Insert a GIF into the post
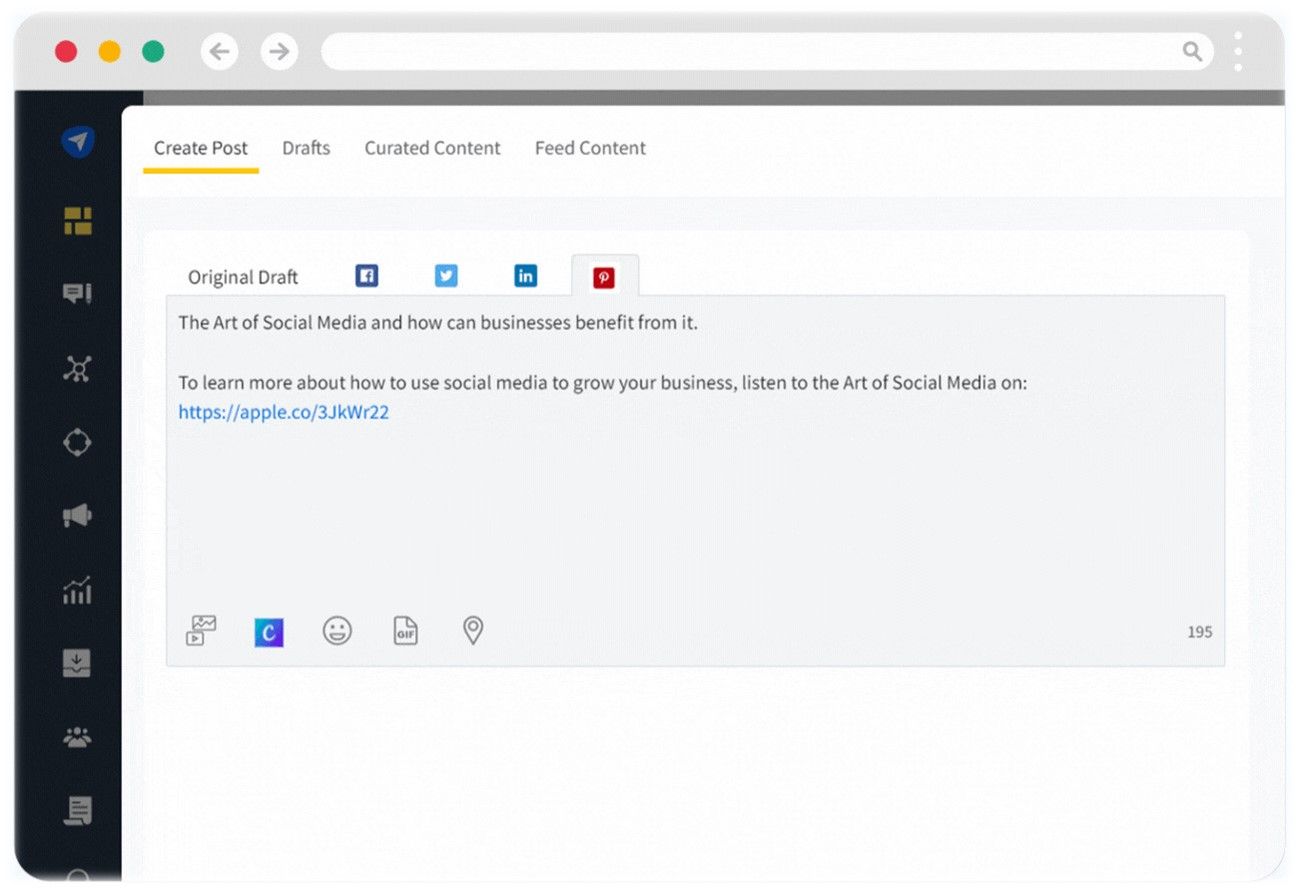 click(x=405, y=630)
